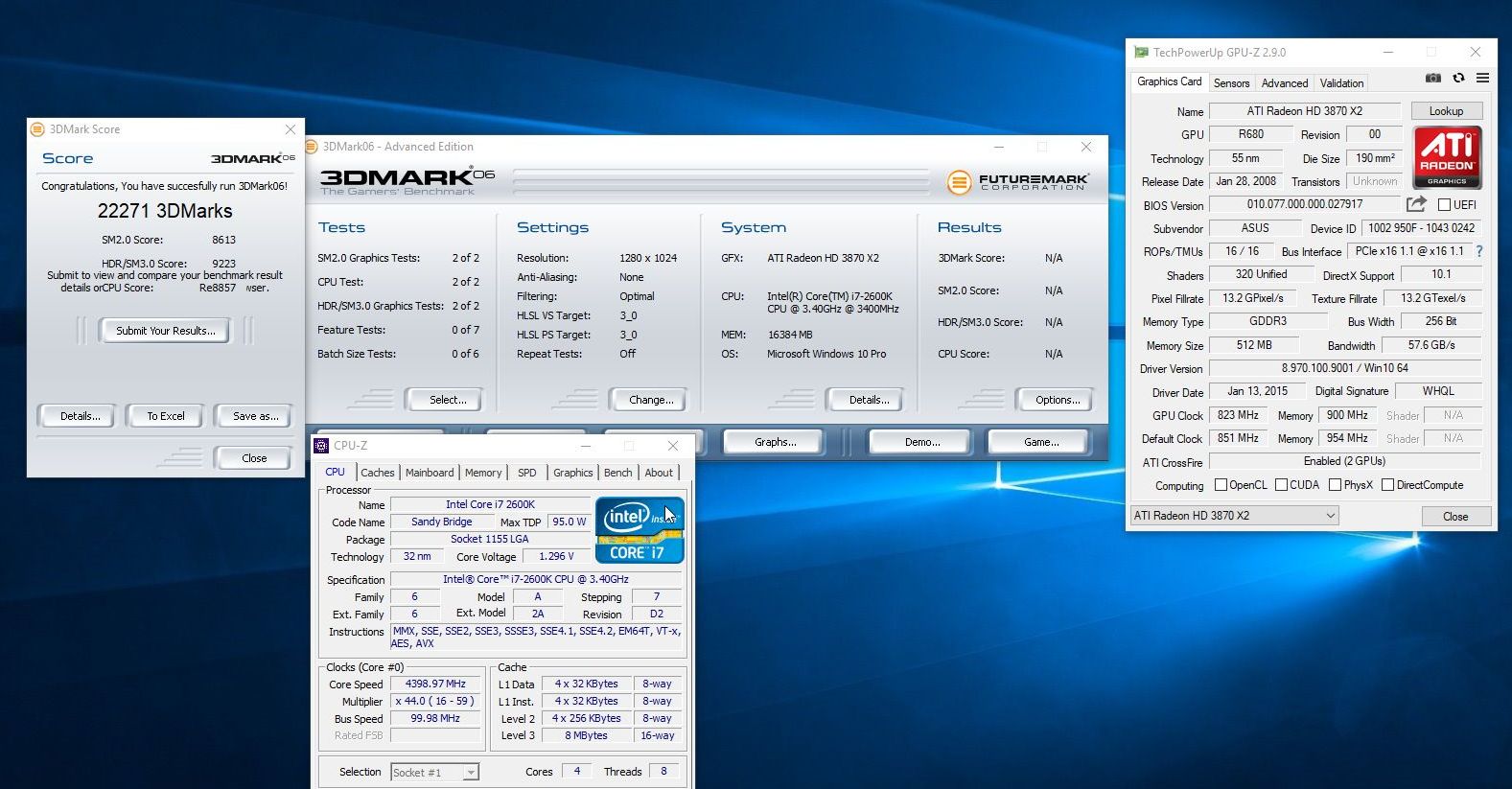1512x789 pixels.
Task: Open the About tab in CPU-Z
Action: click(659, 473)
